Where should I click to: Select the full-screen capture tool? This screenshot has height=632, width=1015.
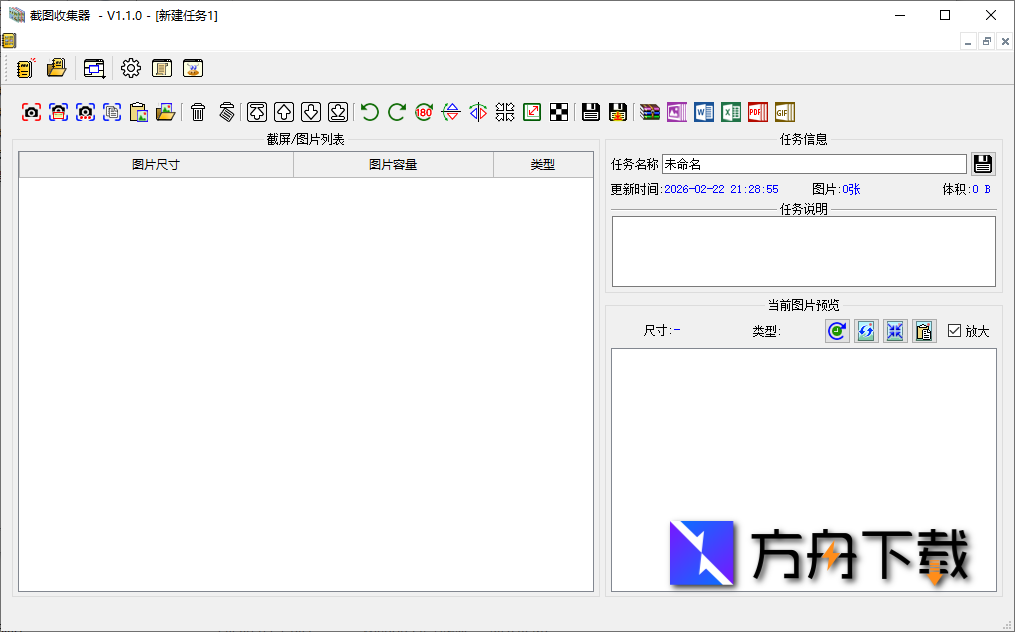tap(31, 112)
